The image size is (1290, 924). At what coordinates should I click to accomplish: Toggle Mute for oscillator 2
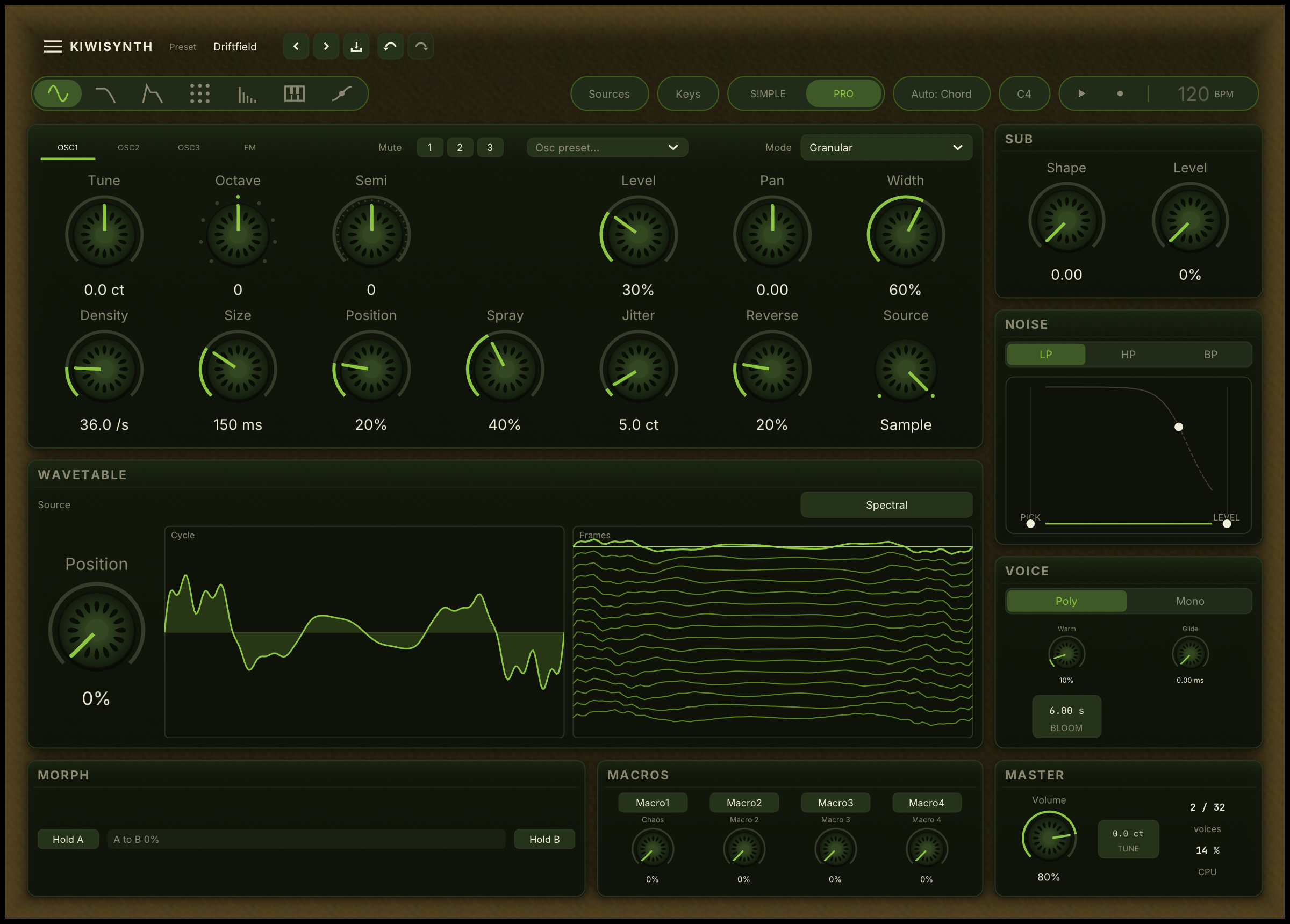pyautogui.click(x=460, y=148)
